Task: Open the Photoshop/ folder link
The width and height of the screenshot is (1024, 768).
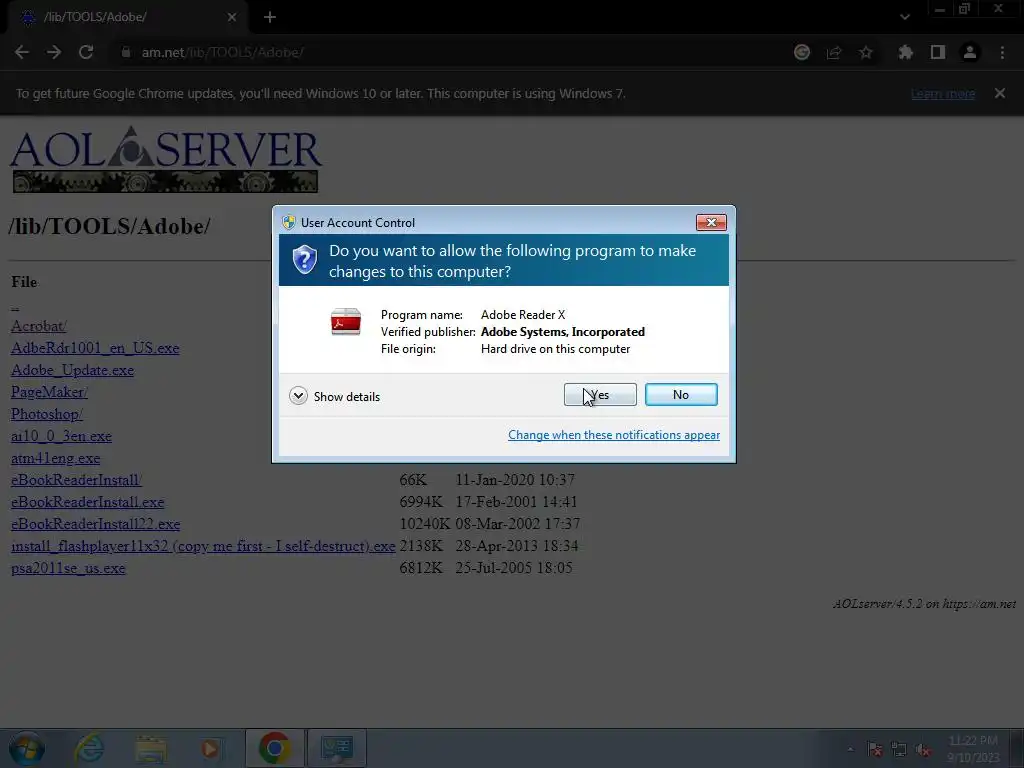Action: point(47,414)
